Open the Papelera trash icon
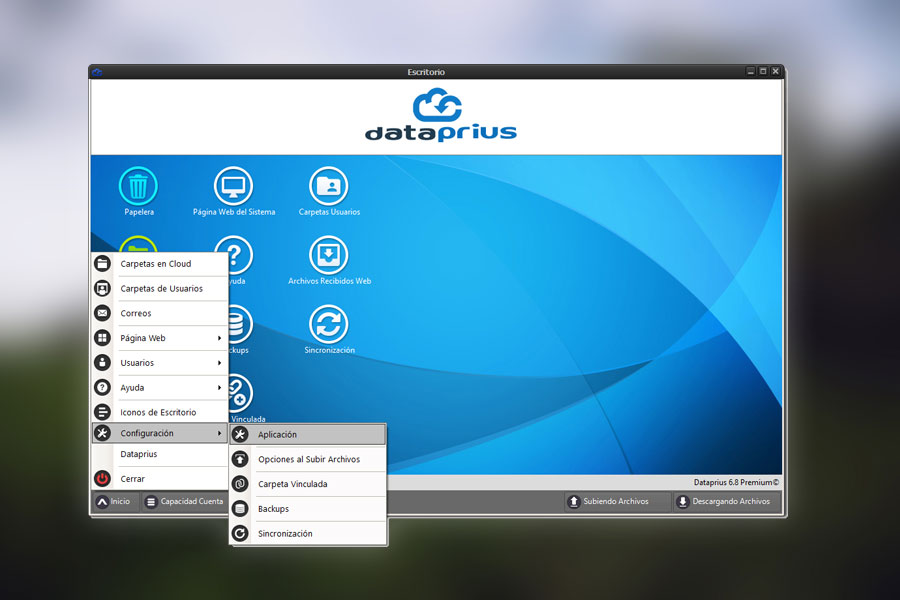 click(x=138, y=186)
